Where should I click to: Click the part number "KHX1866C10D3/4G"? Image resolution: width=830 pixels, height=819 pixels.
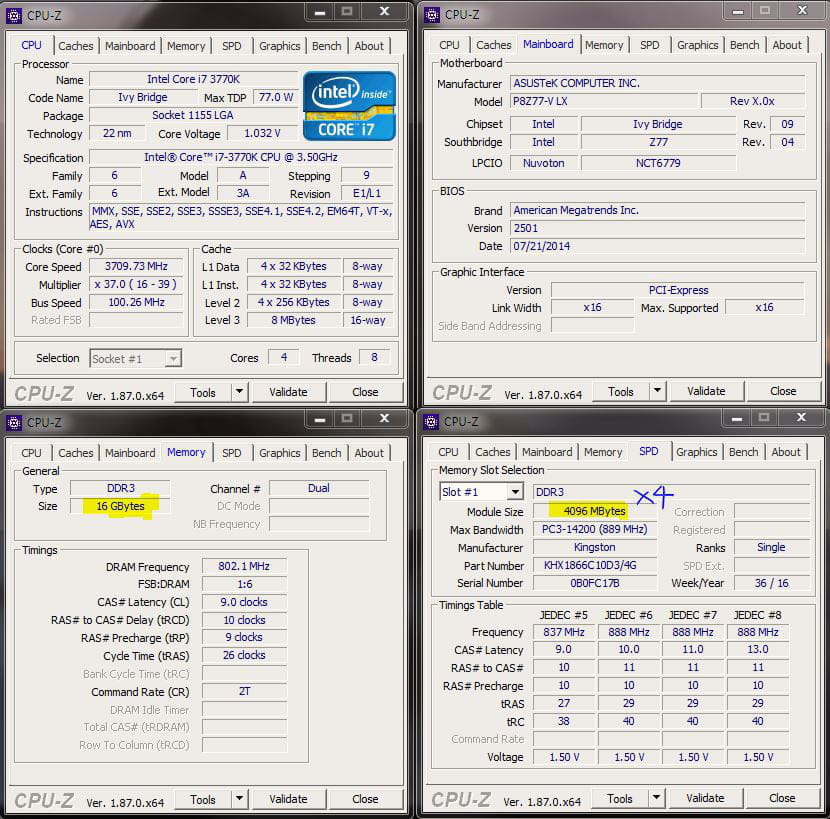tap(594, 565)
